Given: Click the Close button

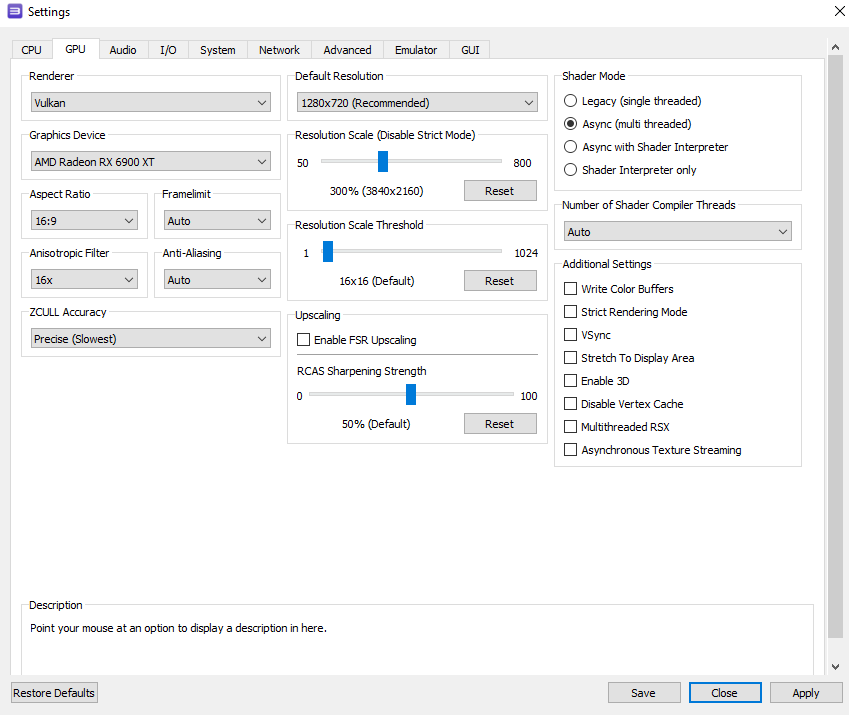Looking at the screenshot, I should [725, 693].
